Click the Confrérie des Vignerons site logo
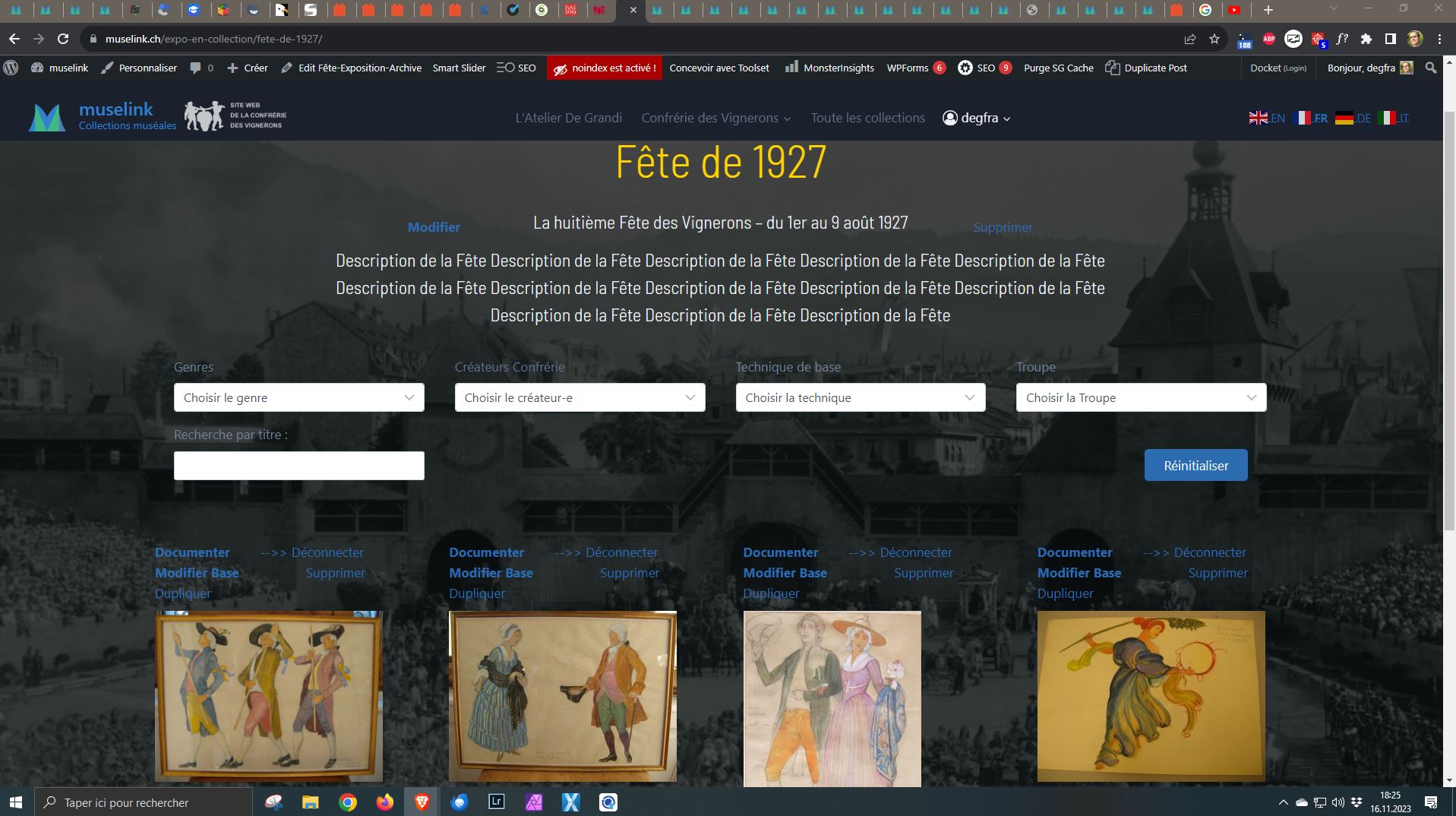This screenshot has width=1456, height=816. click(235, 115)
